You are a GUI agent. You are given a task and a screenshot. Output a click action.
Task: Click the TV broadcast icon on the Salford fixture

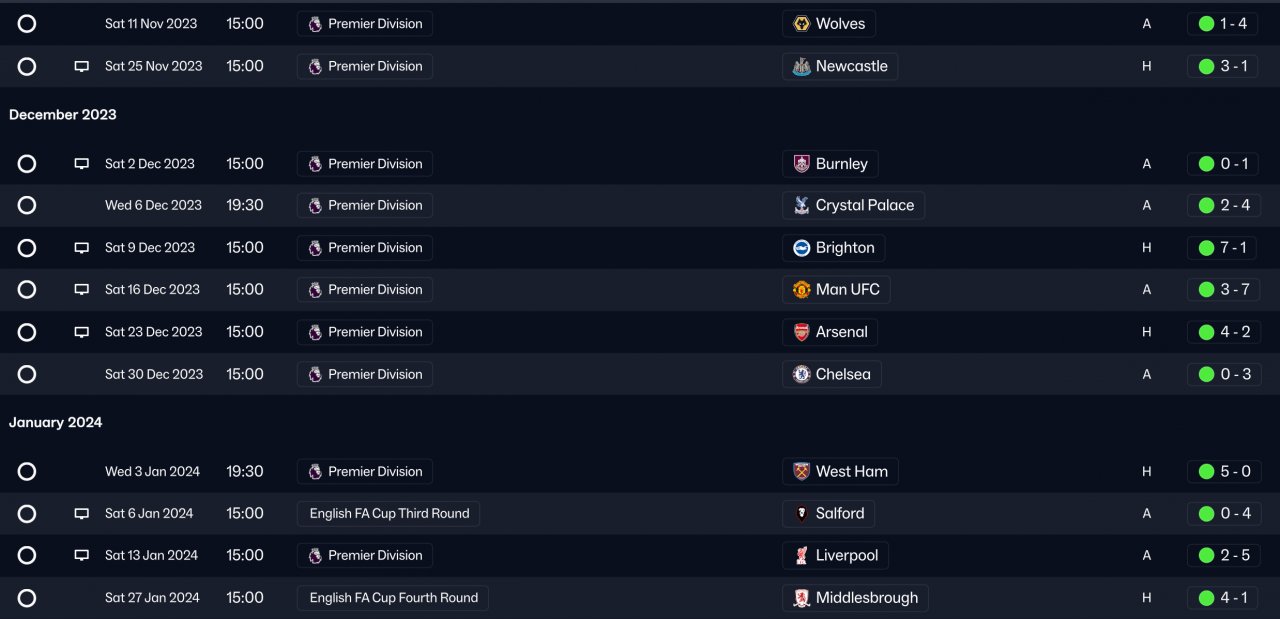point(82,514)
